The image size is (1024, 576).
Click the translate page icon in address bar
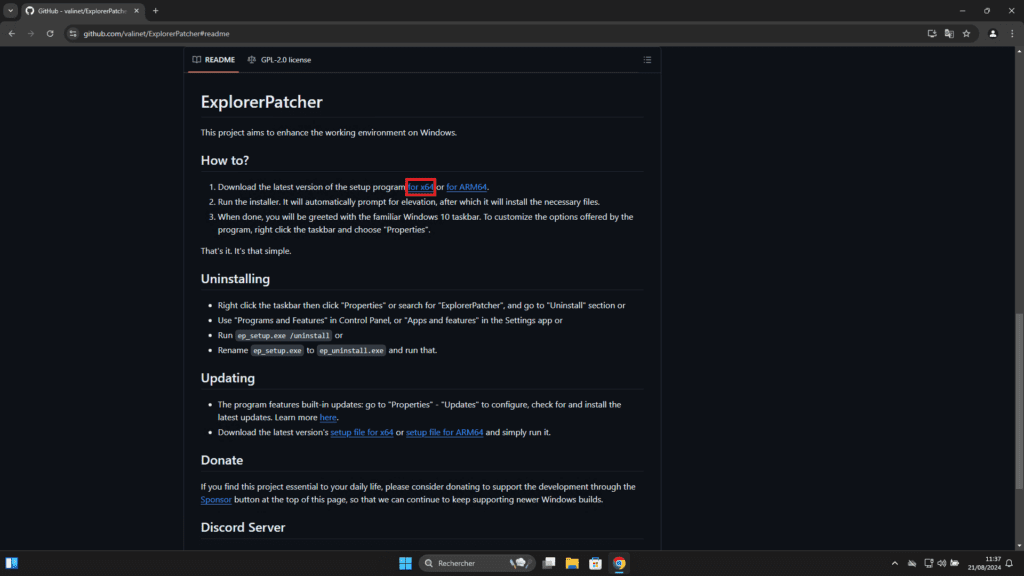[949, 33]
